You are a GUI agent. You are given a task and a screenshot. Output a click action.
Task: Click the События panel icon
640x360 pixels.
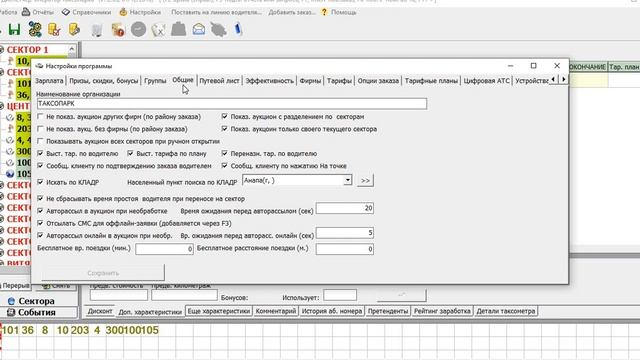[11, 312]
